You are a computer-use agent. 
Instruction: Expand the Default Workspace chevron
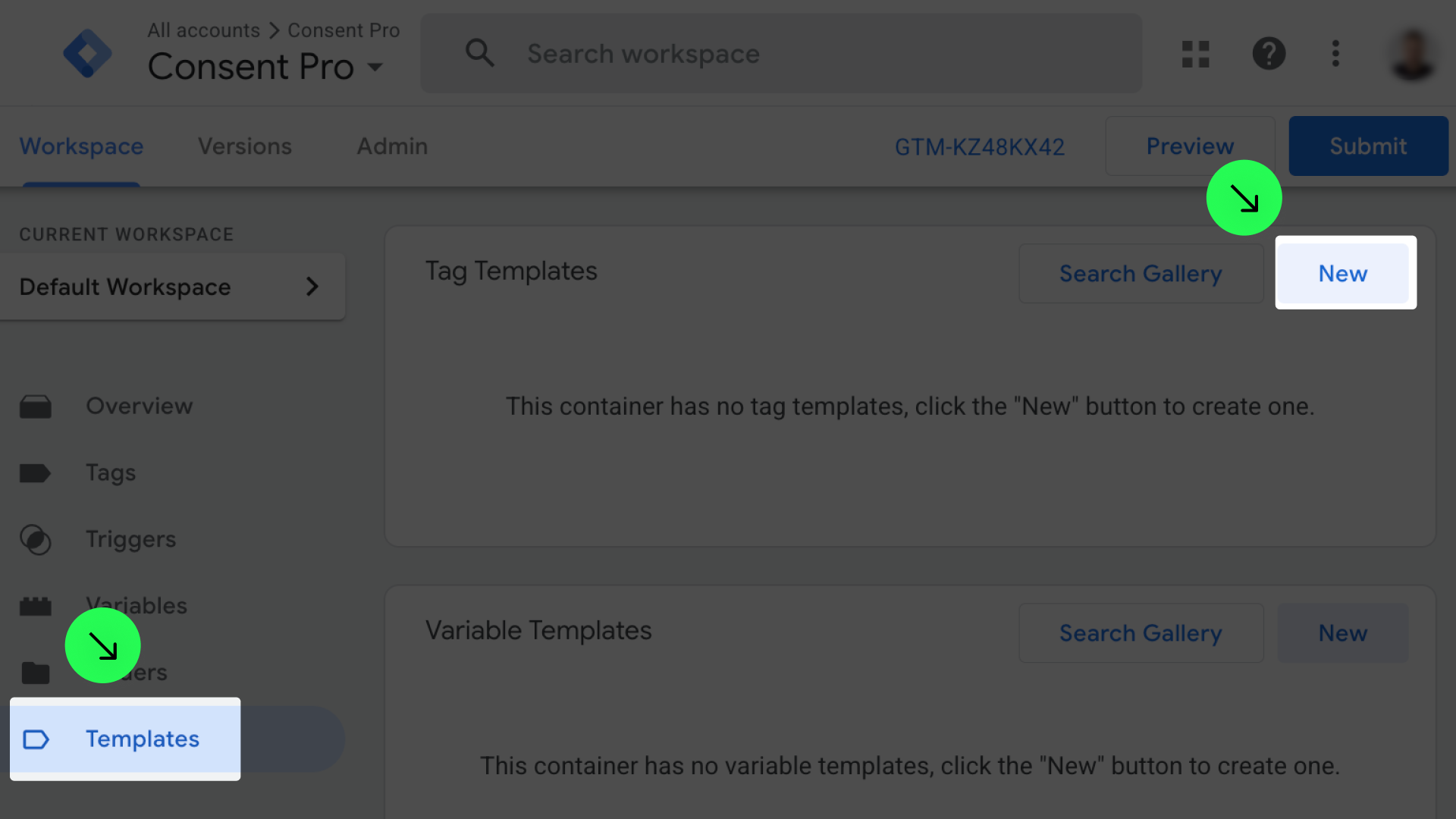point(312,287)
